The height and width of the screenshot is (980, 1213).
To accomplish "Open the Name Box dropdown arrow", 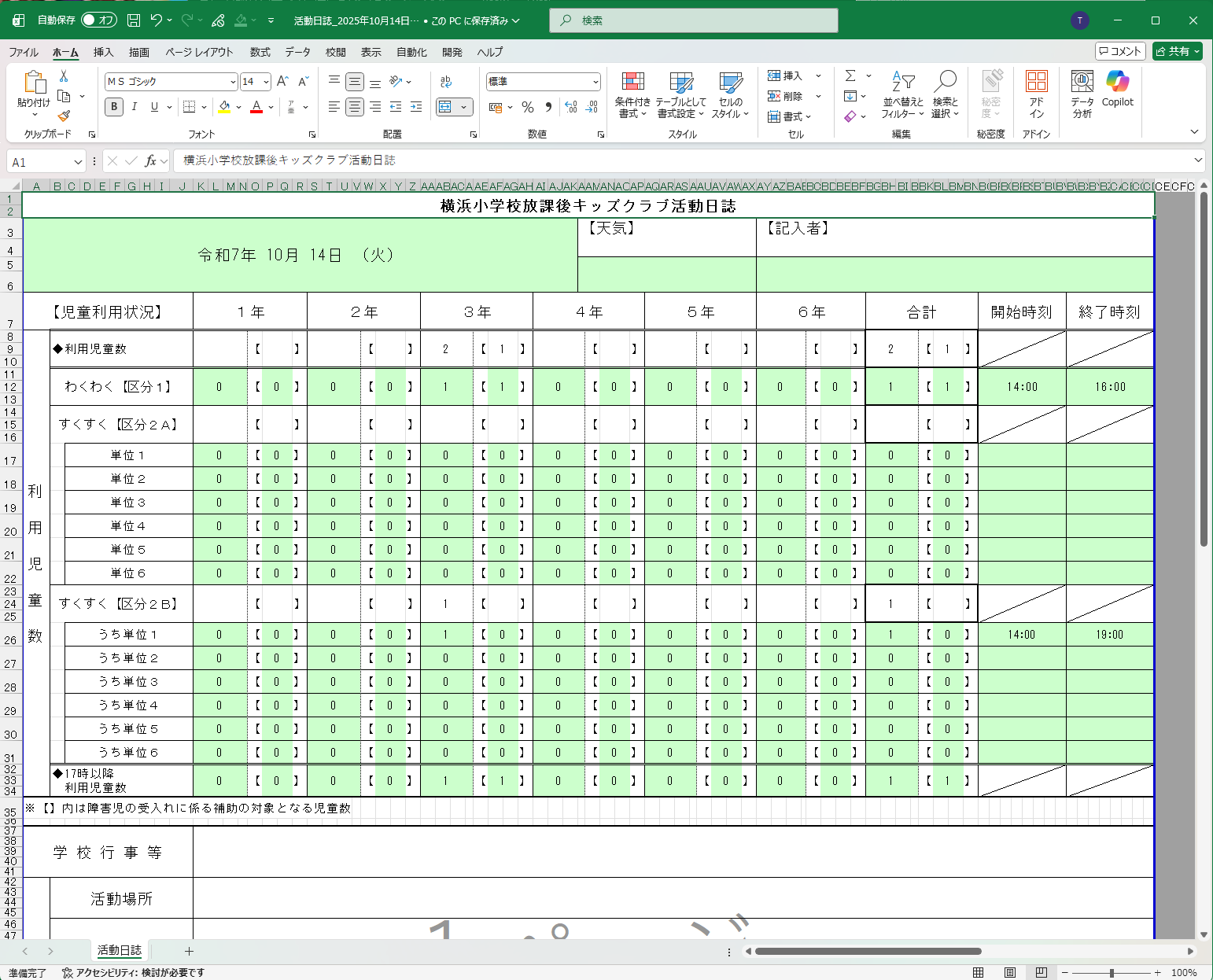I will click(x=78, y=162).
